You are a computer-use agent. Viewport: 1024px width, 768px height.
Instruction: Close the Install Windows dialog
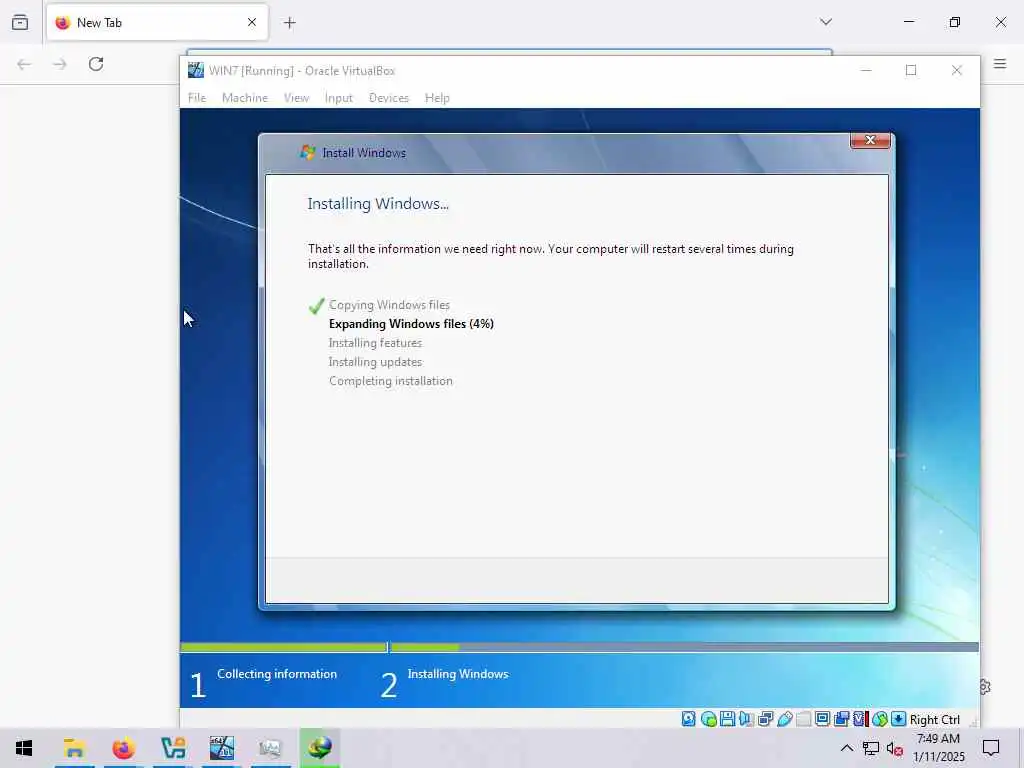tap(870, 140)
